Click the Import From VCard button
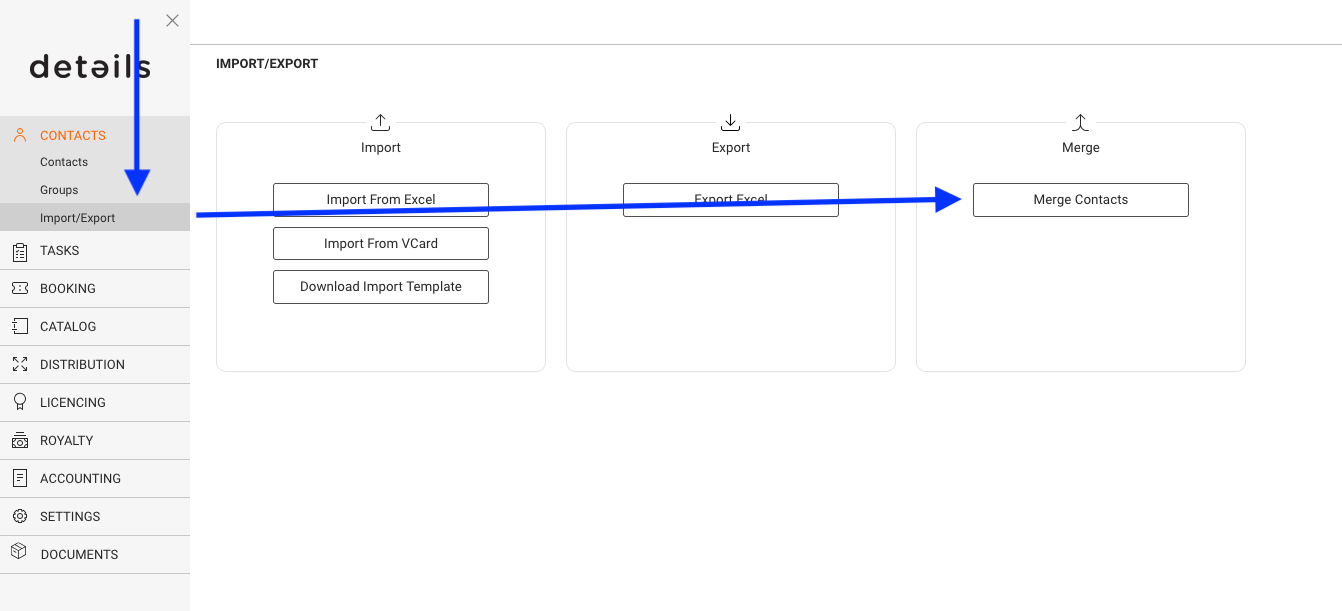This screenshot has width=1342, height=611. [381, 243]
